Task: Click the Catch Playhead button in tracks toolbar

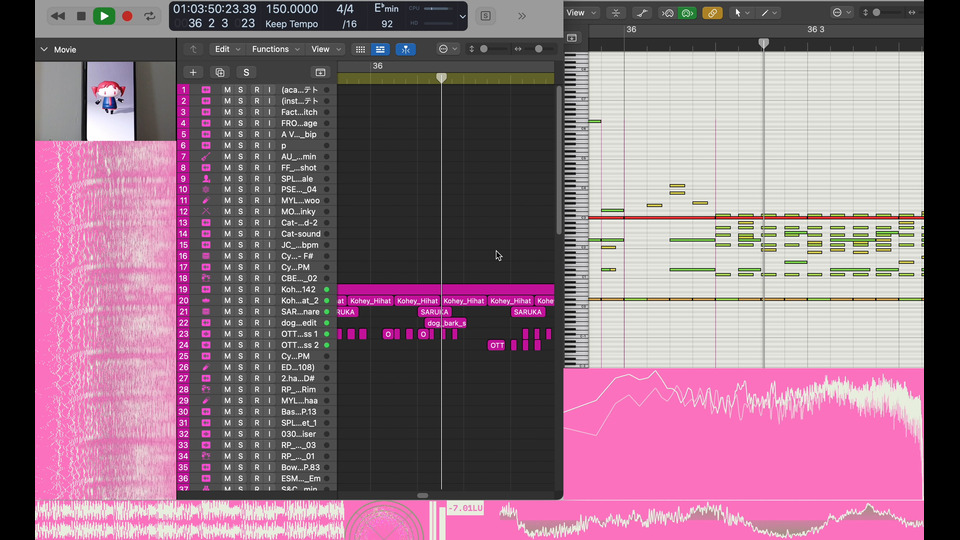Action: pyautogui.click(x=405, y=49)
